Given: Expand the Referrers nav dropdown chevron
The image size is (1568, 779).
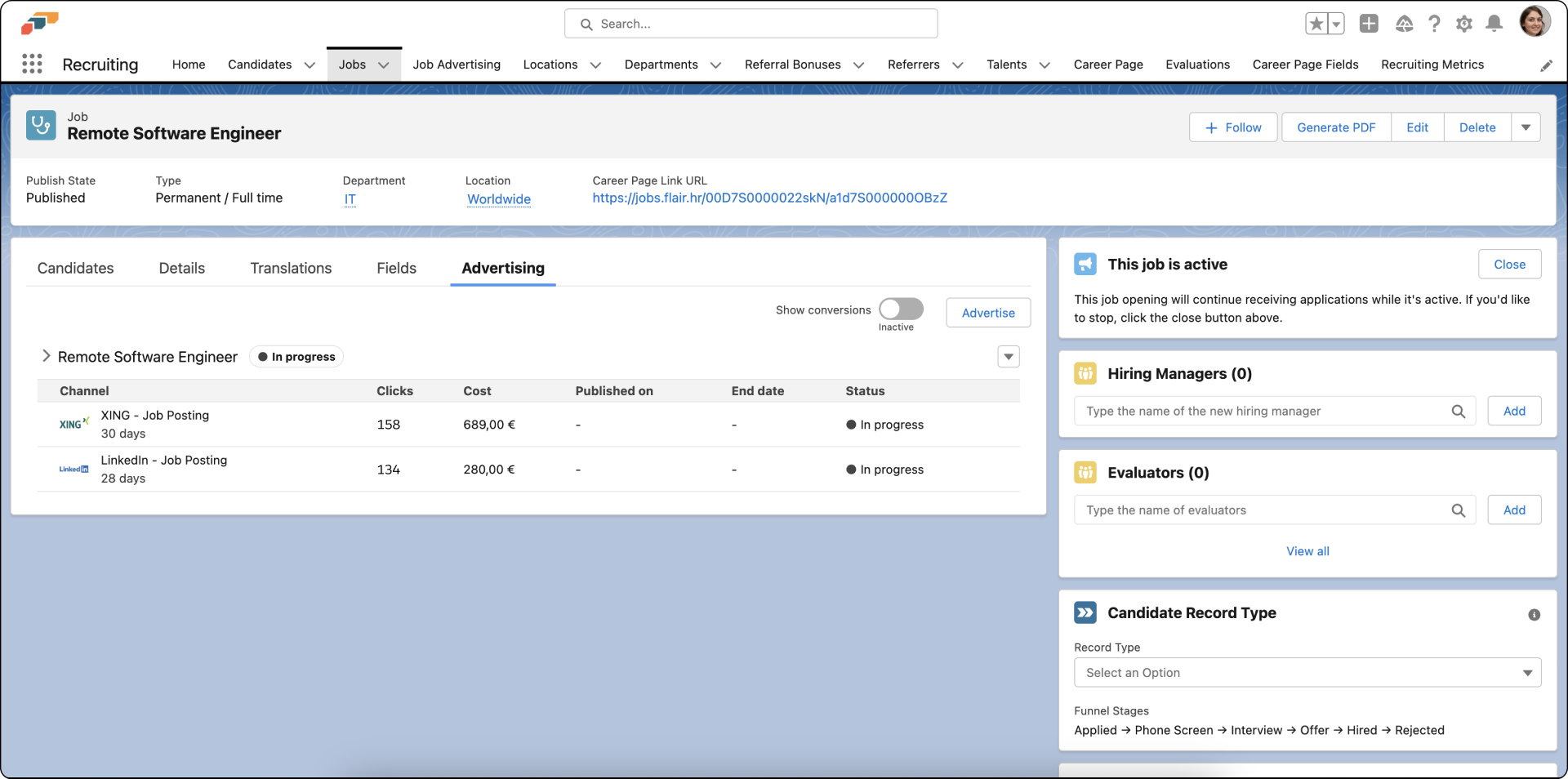Looking at the screenshot, I should pyautogui.click(x=957, y=65).
